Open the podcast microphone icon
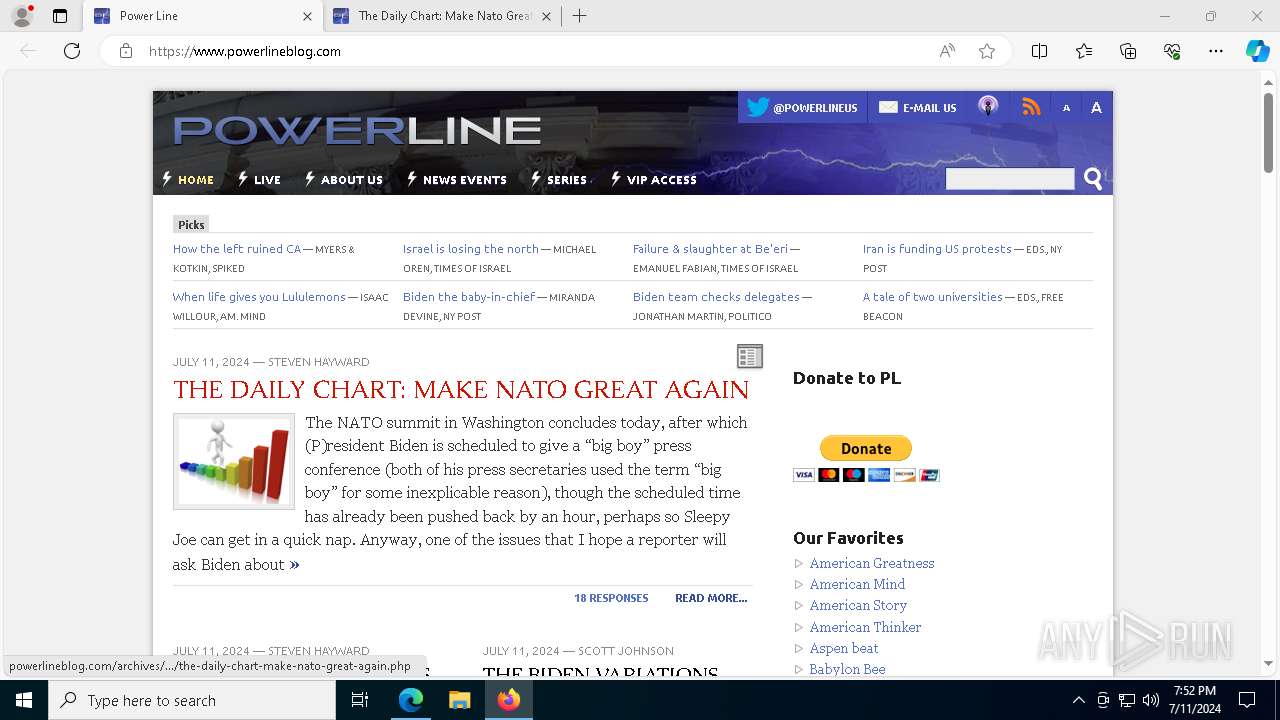 click(988, 107)
